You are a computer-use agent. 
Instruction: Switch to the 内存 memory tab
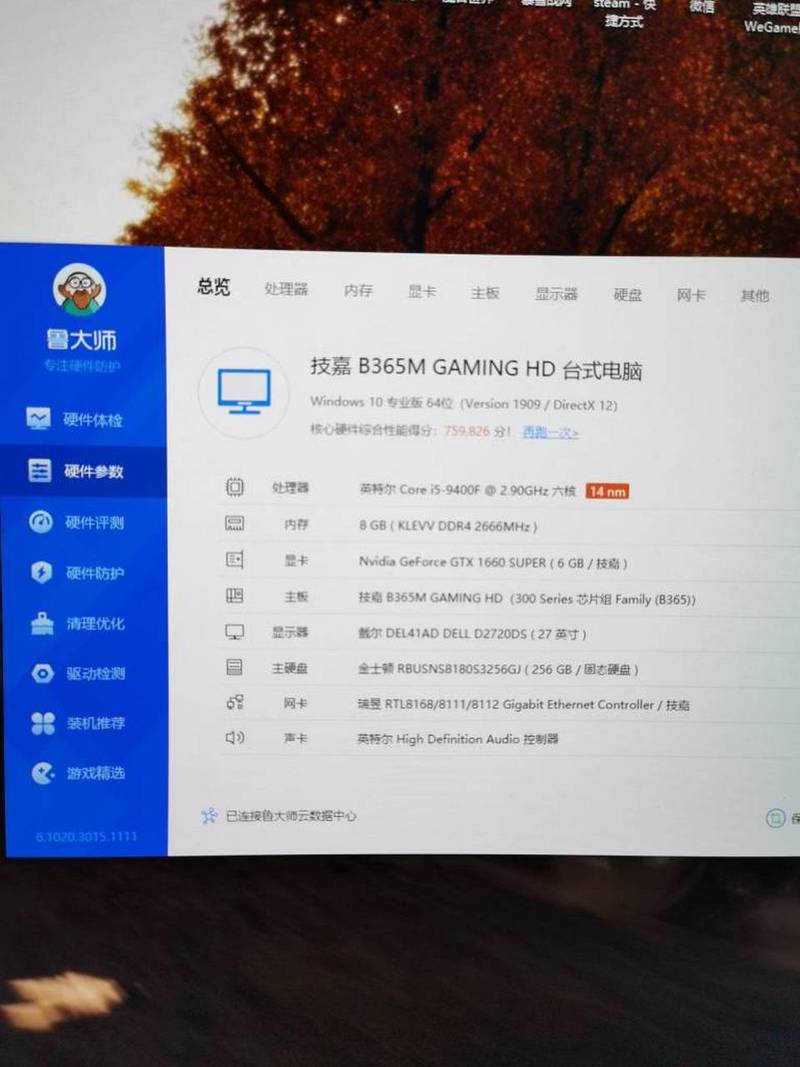(358, 291)
